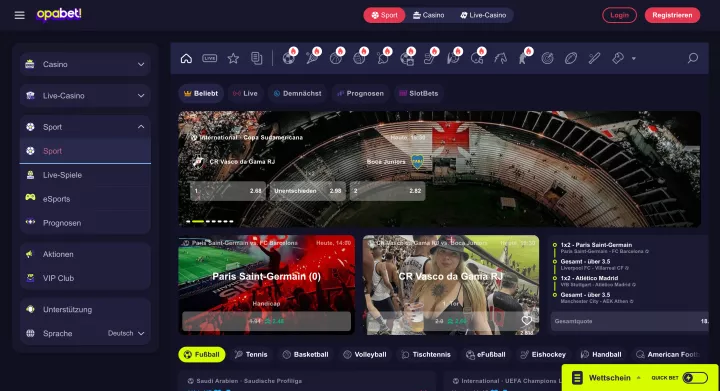Image resolution: width=720 pixels, height=391 pixels.
Task: Open Prognosen in the sidebar
Action: point(85,223)
